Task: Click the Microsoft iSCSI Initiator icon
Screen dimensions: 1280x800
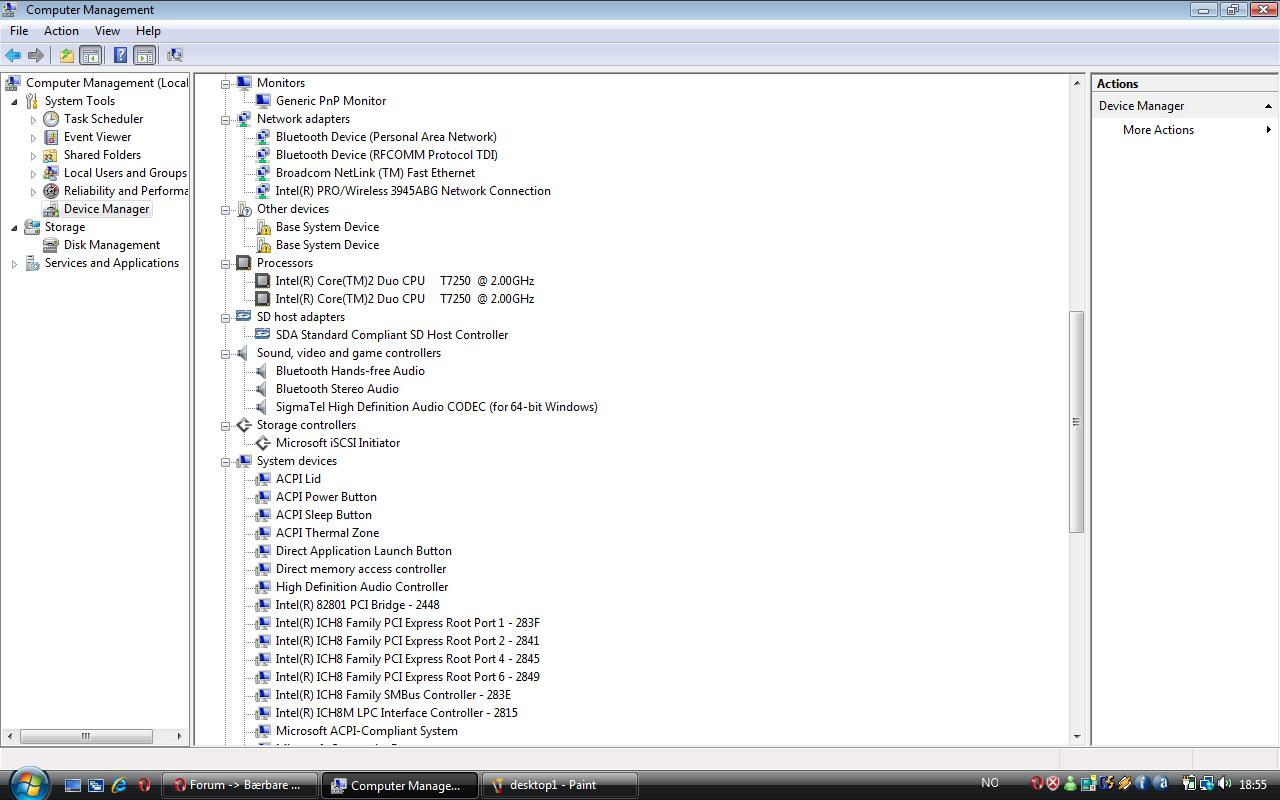Action: click(x=263, y=443)
